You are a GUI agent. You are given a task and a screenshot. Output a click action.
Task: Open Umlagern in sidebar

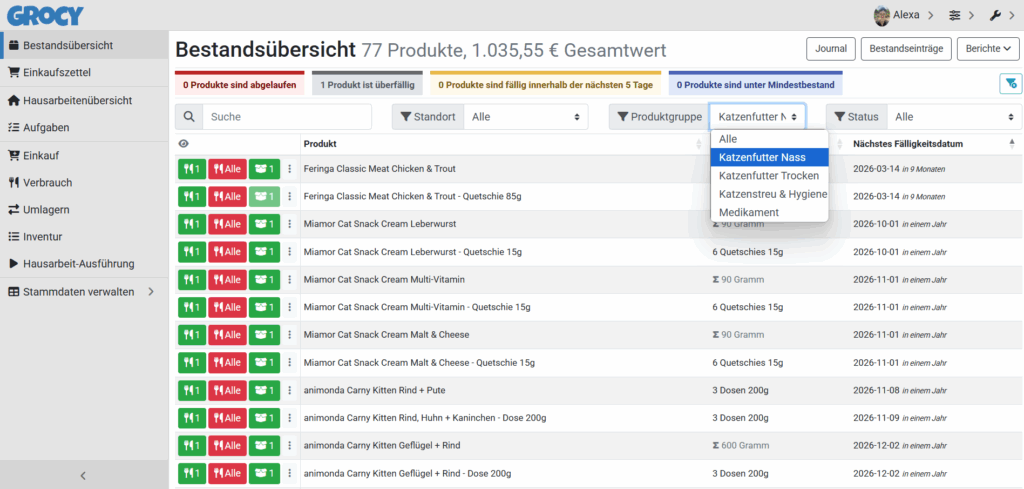coord(84,210)
